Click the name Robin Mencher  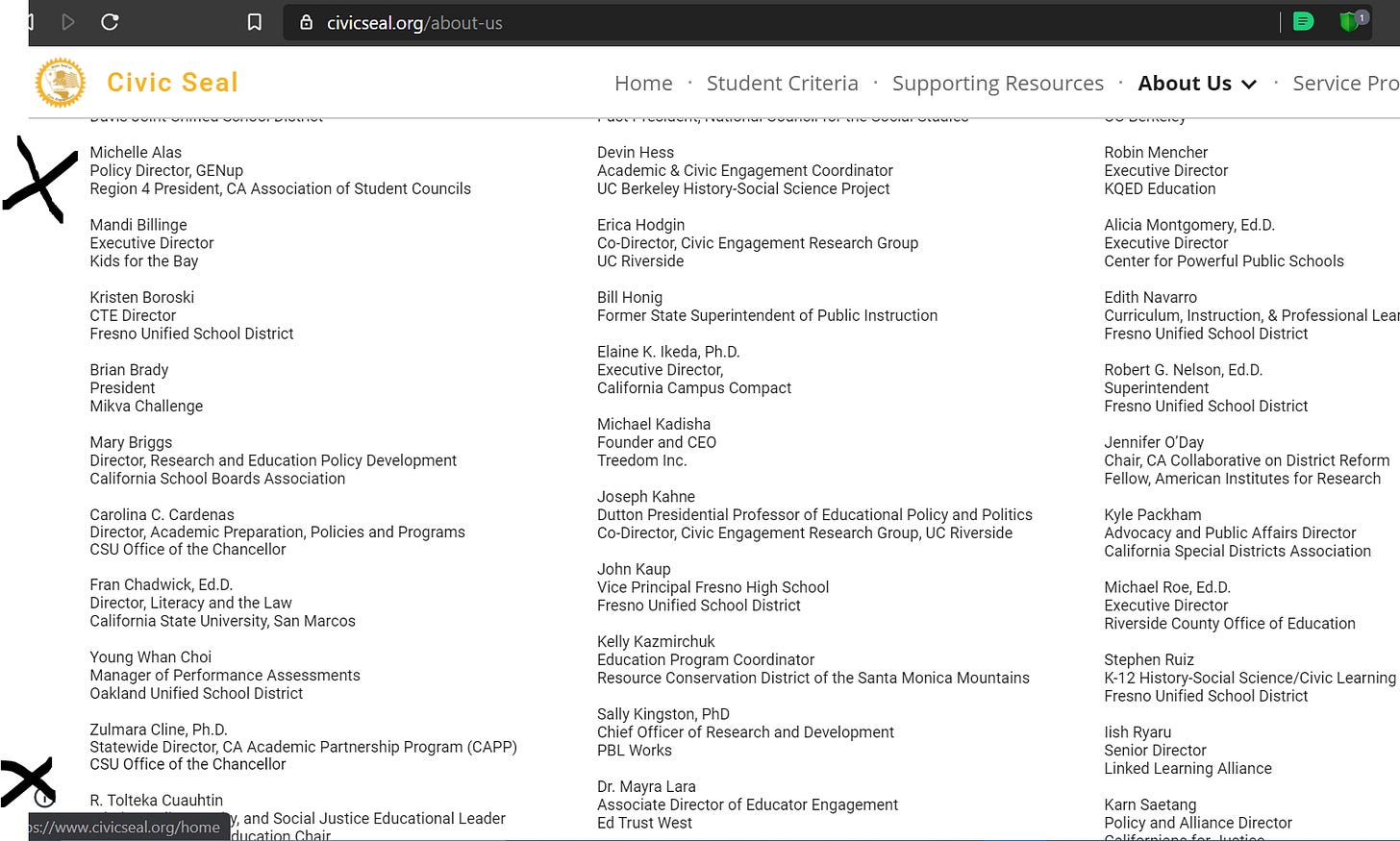point(1156,152)
